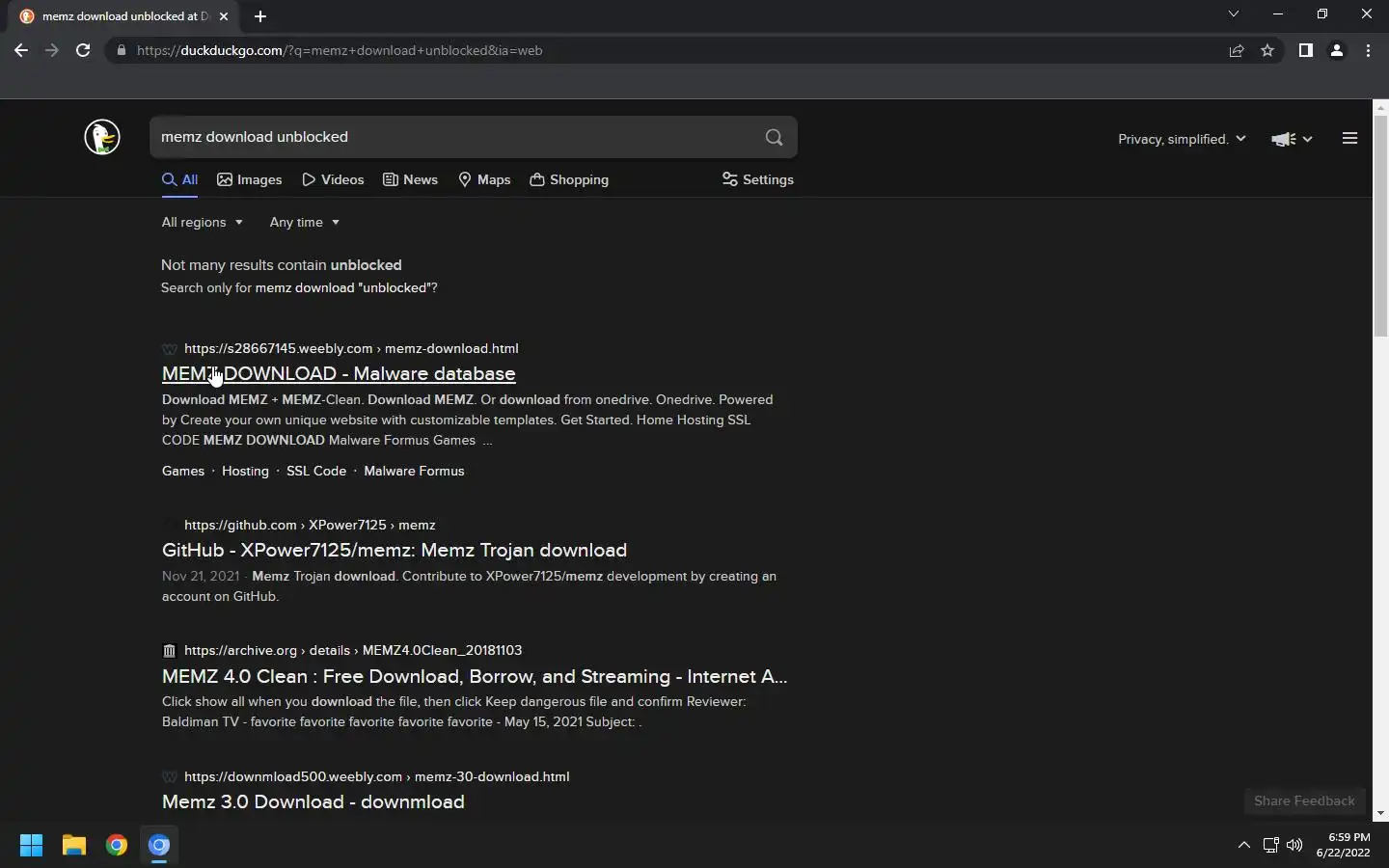Click the scrollbar down arrow
The width and height of the screenshot is (1389, 868).
pyautogui.click(x=1380, y=813)
